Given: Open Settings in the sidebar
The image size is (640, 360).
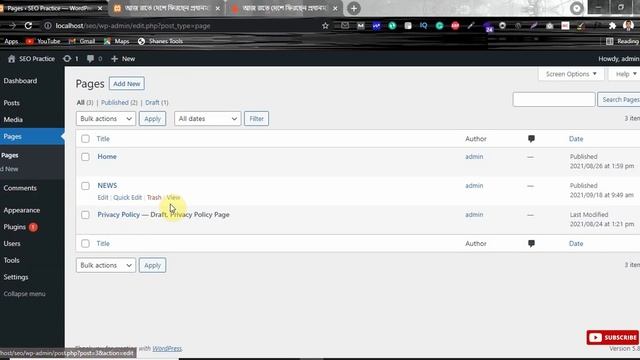Looking at the screenshot, I should point(16,277).
